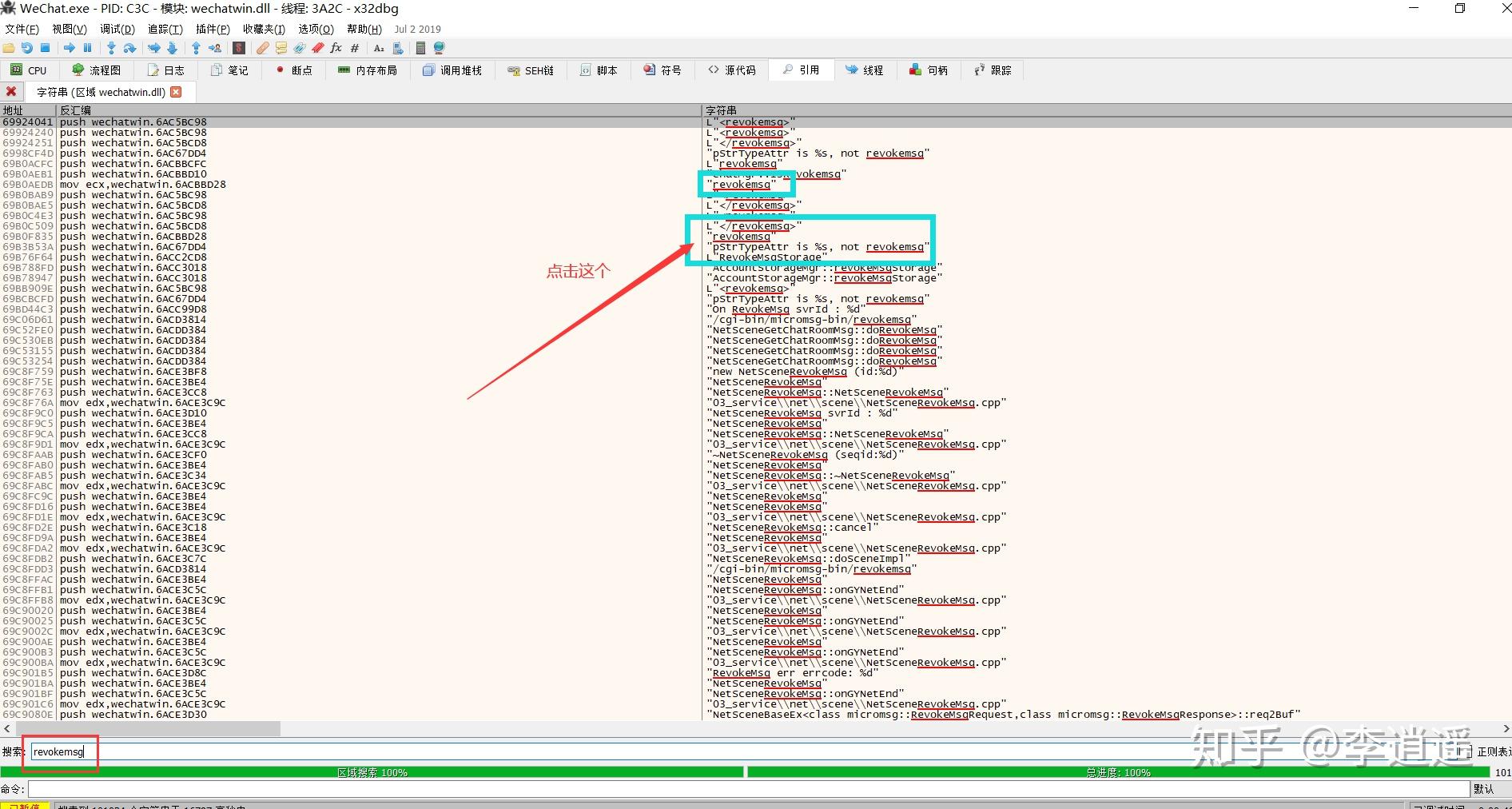Switch to the 源代码 tab
The width and height of the screenshot is (1512, 809).
(x=732, y=70)
